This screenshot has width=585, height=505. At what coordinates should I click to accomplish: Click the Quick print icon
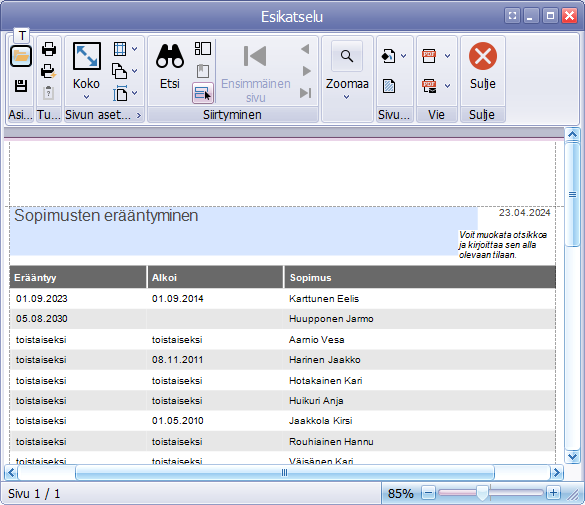49,71
